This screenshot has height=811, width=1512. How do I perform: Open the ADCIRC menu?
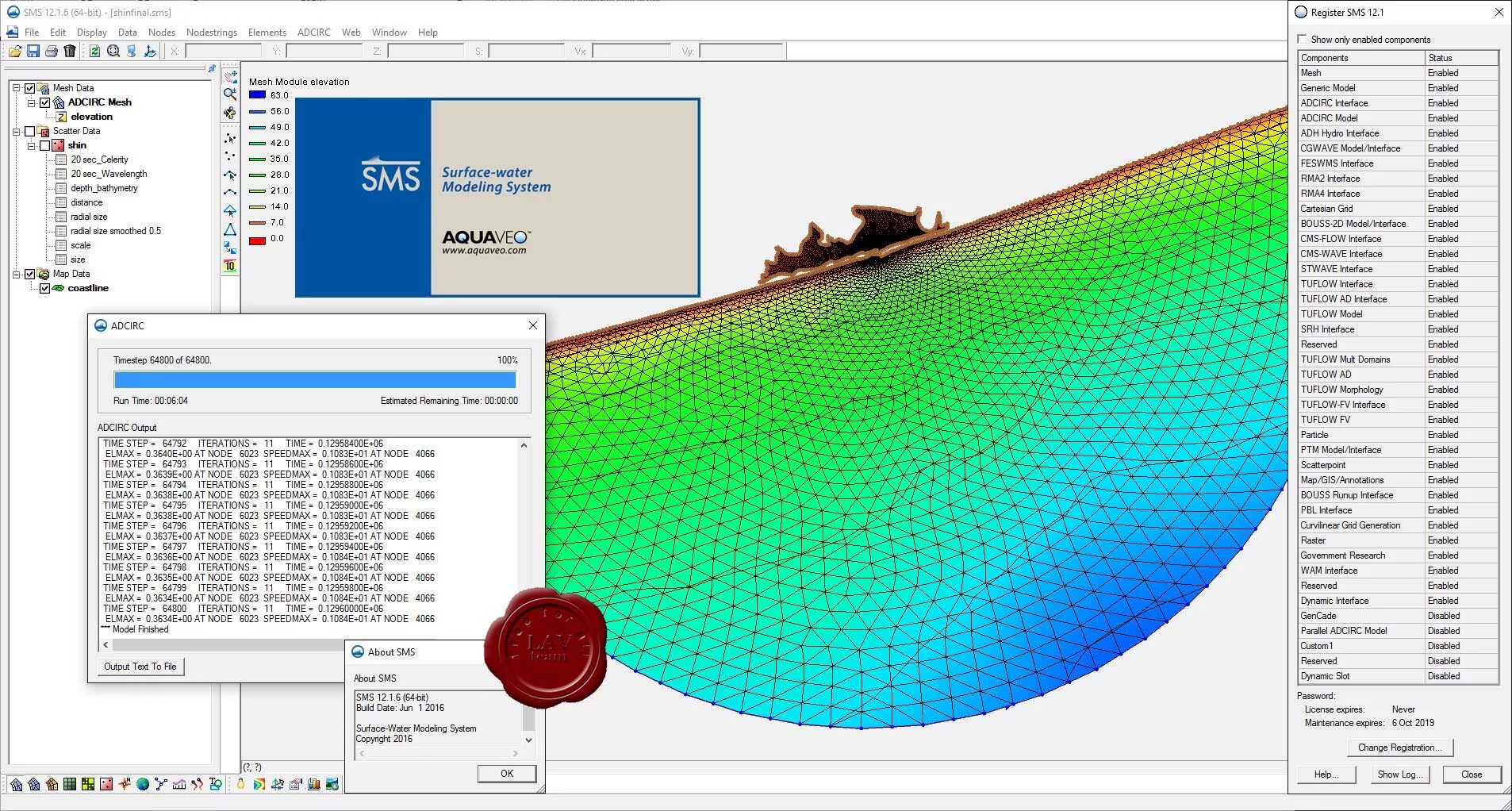pos(314,33)
